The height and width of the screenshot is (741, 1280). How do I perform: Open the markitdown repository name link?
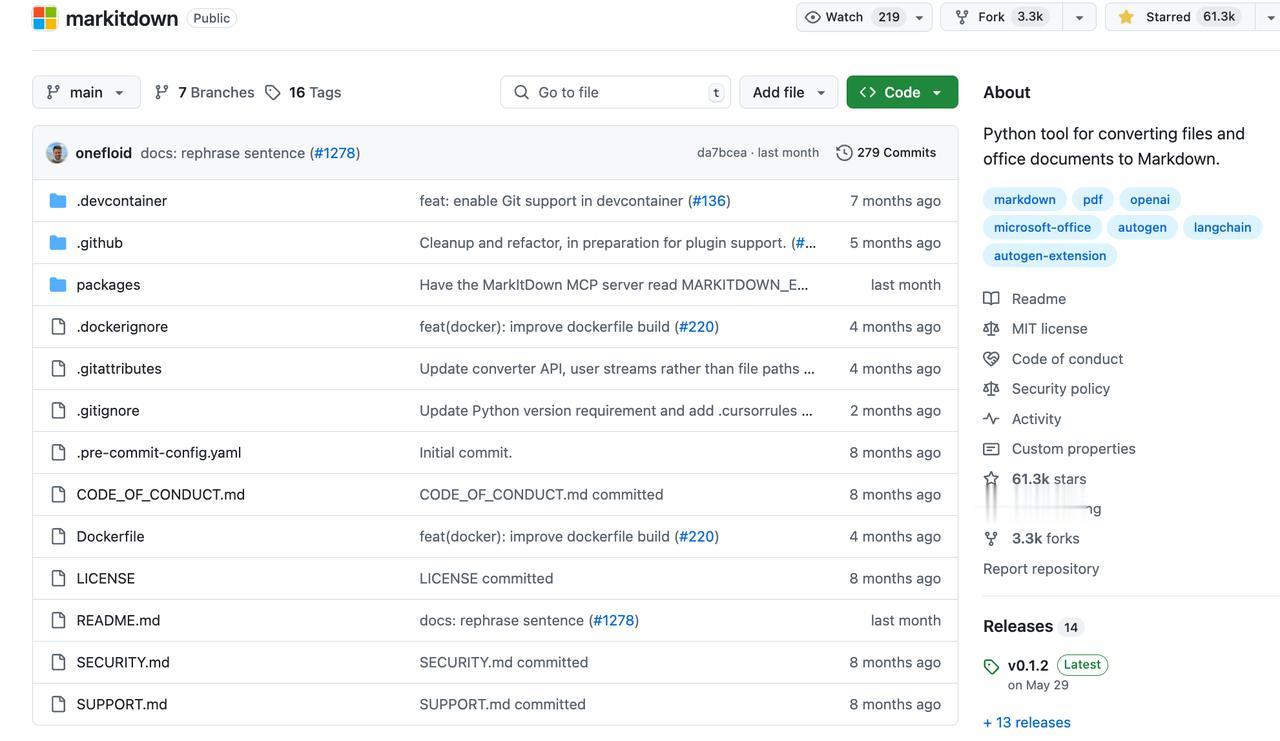coord(122,18)
